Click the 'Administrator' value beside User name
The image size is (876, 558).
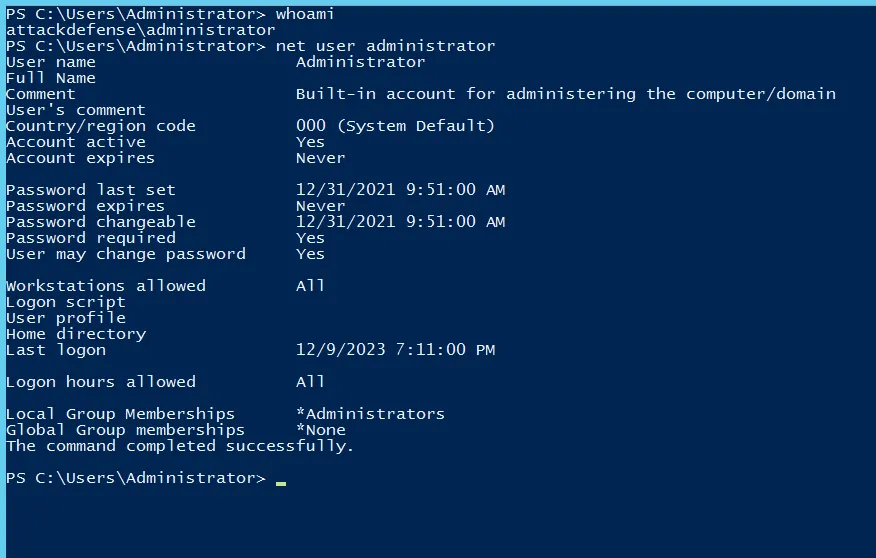pos(360,62)
